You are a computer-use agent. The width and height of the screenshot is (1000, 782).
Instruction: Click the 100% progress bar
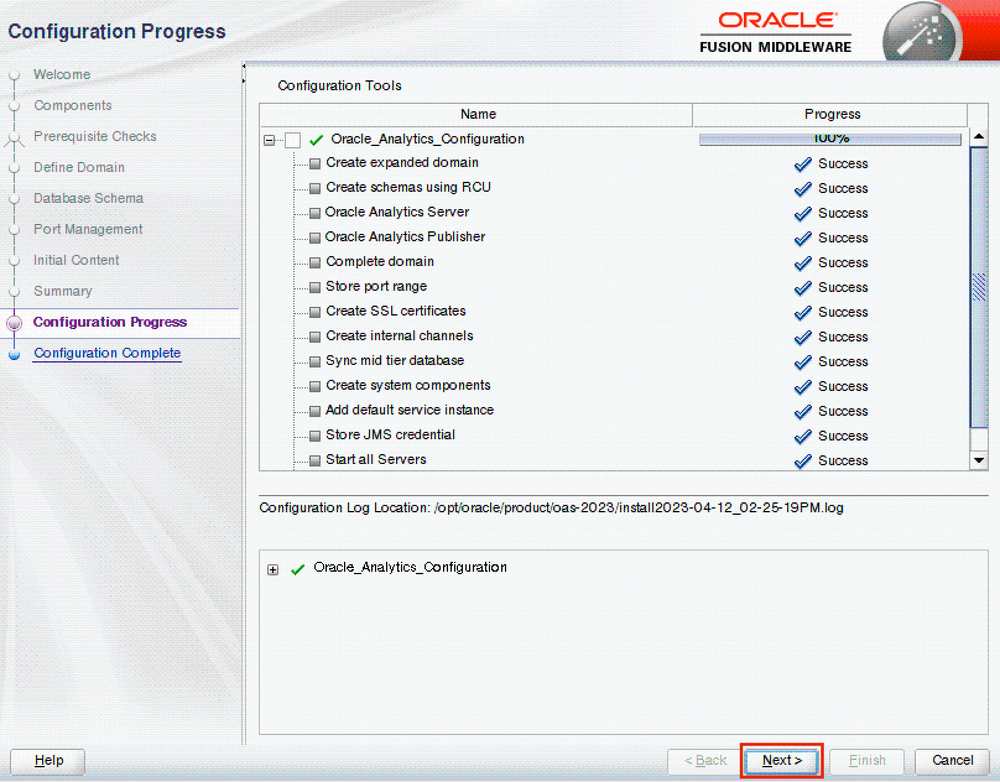click(x=830, y=139)
